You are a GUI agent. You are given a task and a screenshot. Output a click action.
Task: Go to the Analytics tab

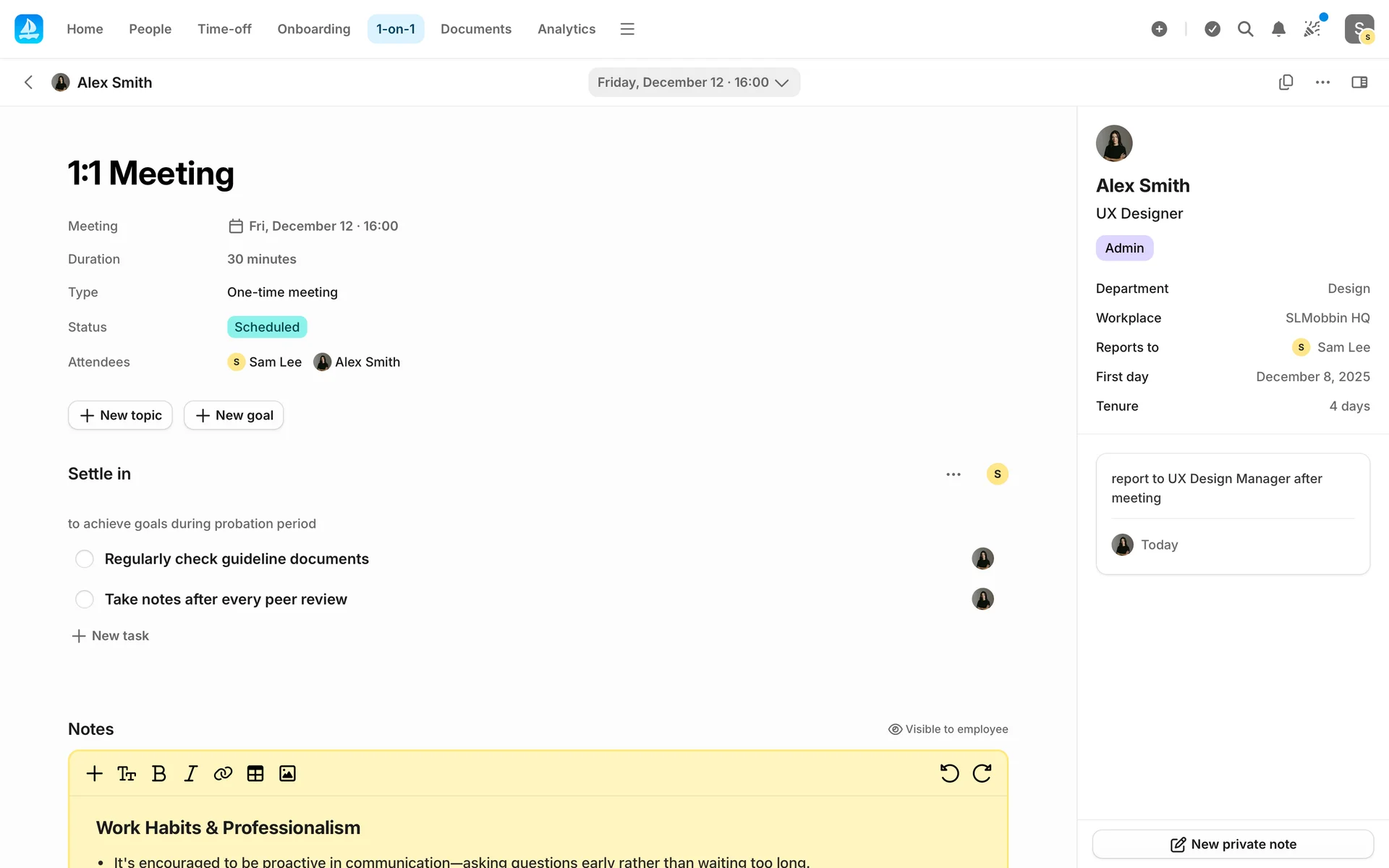point(566,29)
